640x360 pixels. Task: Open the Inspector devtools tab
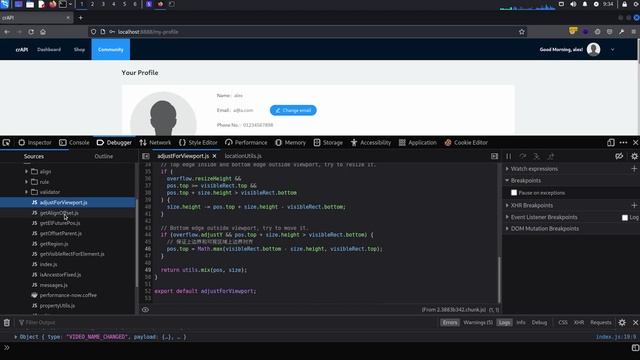(x=35, y=142)
